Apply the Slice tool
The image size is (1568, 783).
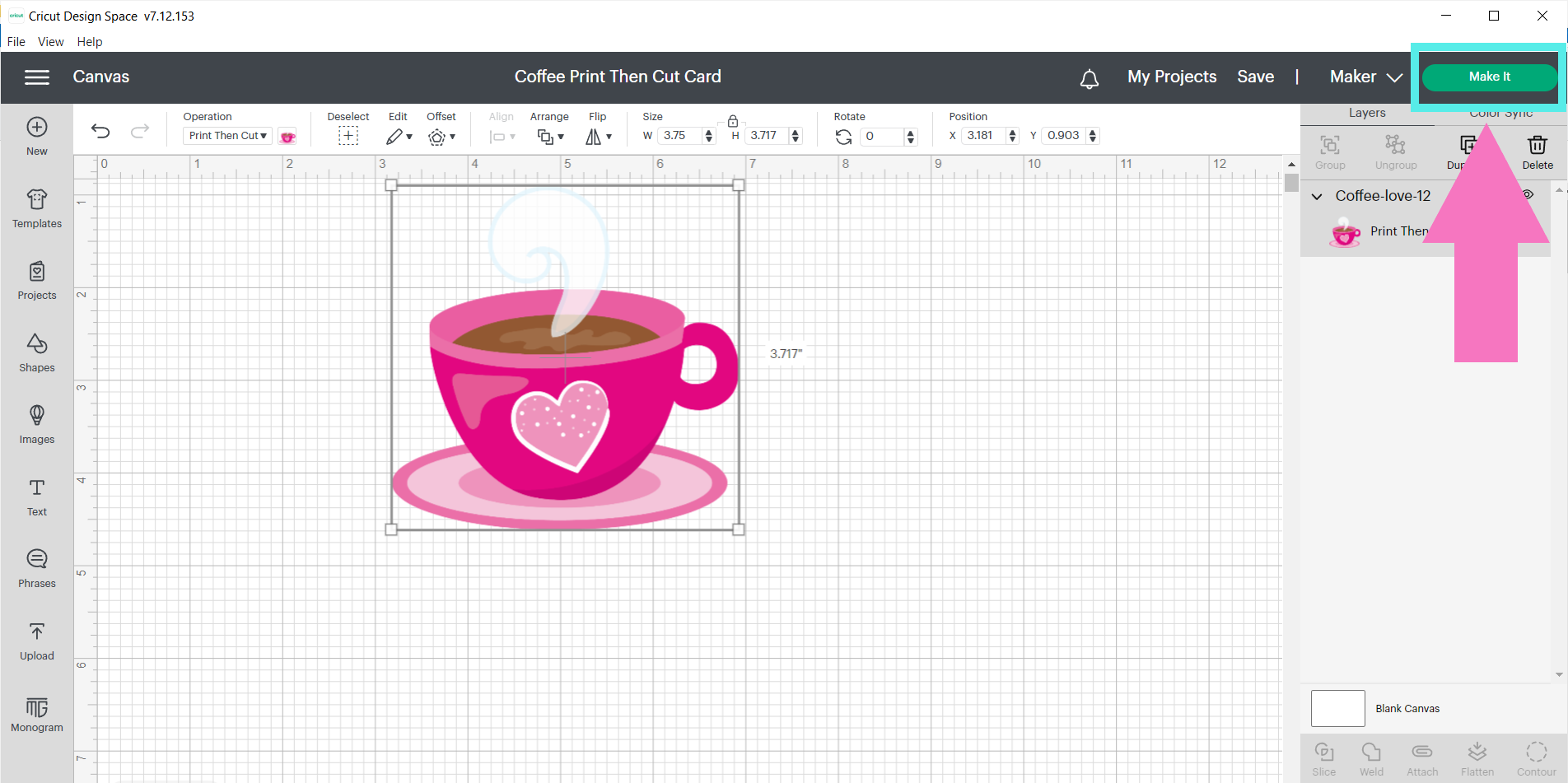click(1323, 755)
